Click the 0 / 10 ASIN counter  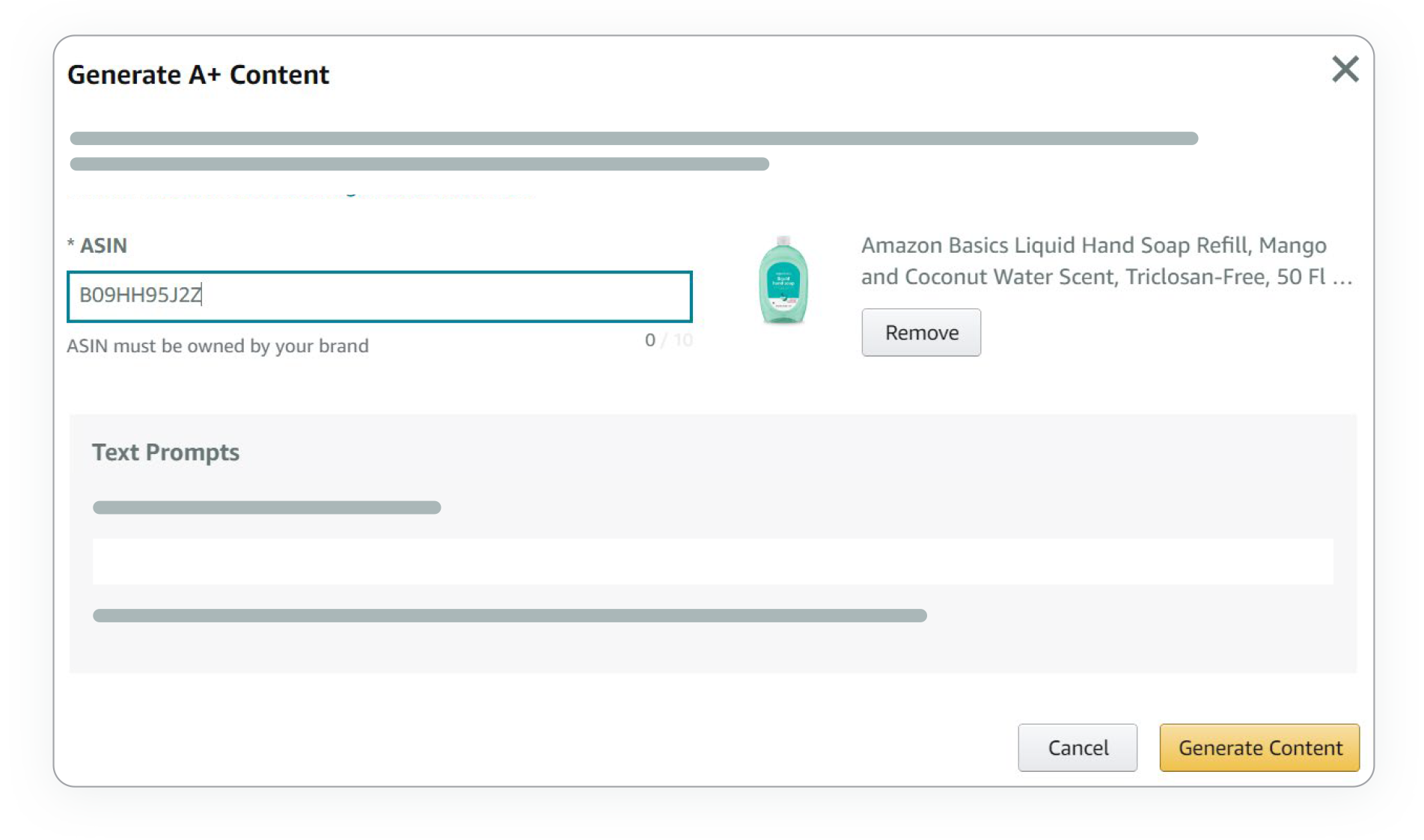(668, 340)
